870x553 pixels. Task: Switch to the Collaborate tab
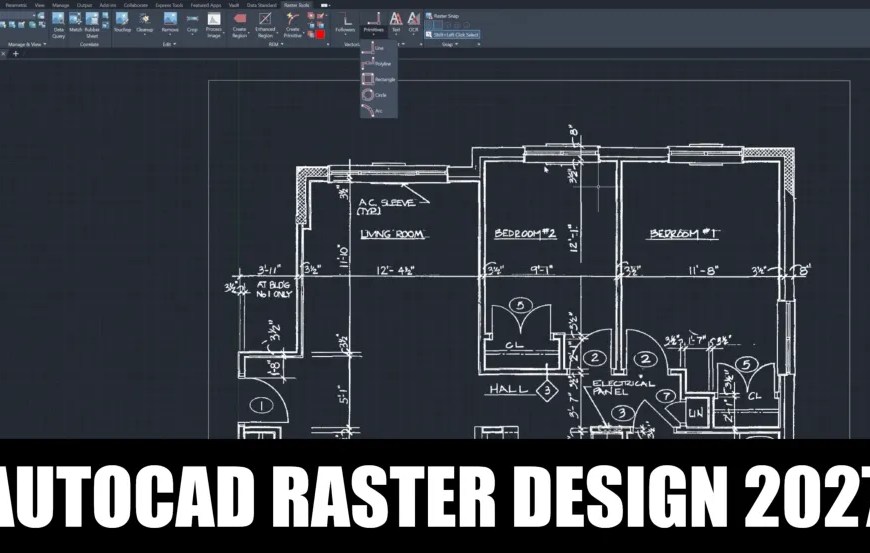[136, 5]
